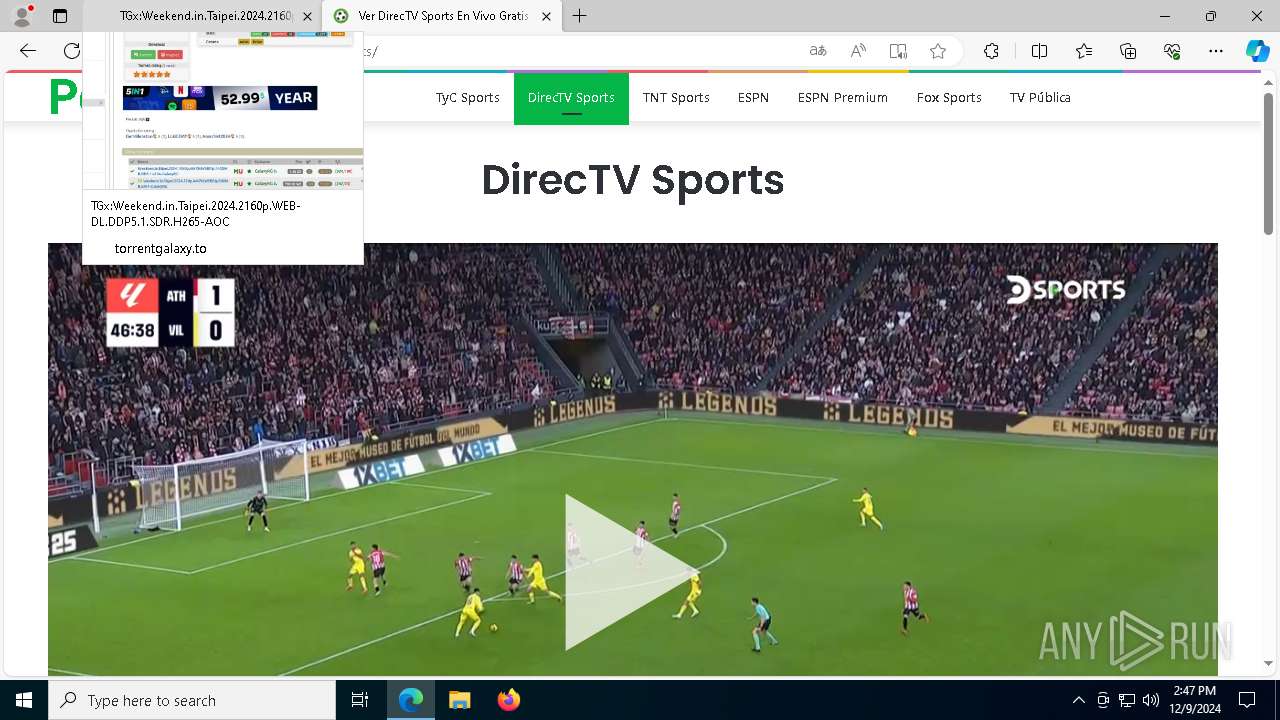Open the ESPN channel
1280x720 pixels.
point(753,98)
